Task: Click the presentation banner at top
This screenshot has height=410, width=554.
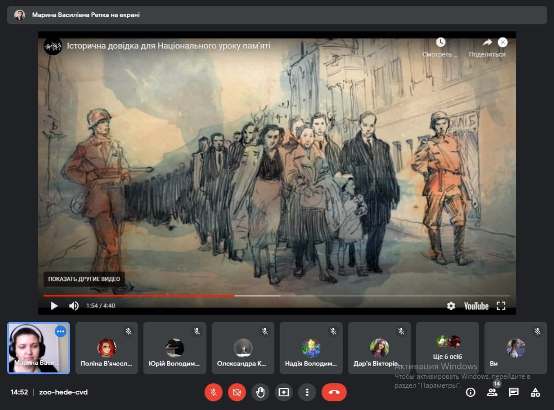Action: coord(277,15)
